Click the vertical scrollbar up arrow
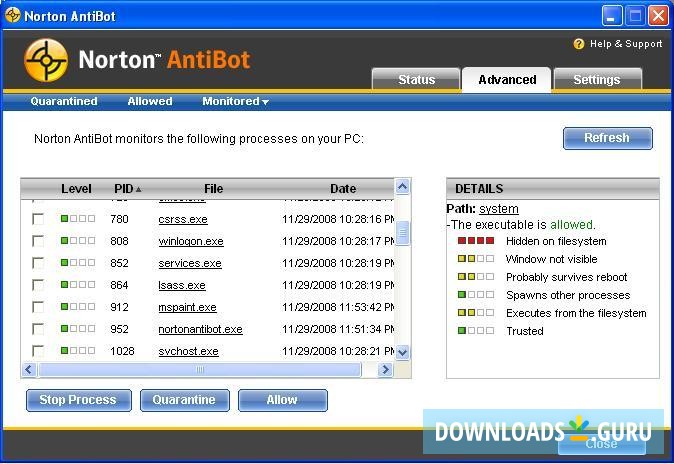 click(402, 187)
